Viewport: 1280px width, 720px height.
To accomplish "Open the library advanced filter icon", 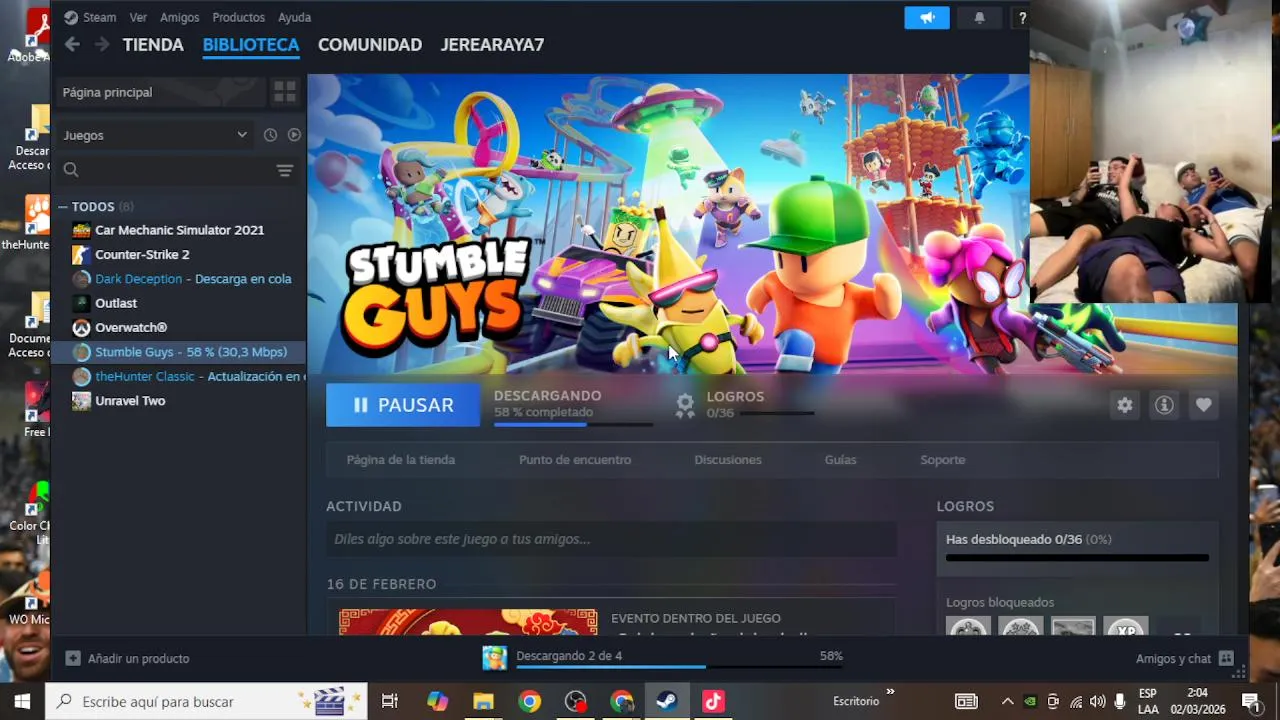I will [x=285, y=170].
